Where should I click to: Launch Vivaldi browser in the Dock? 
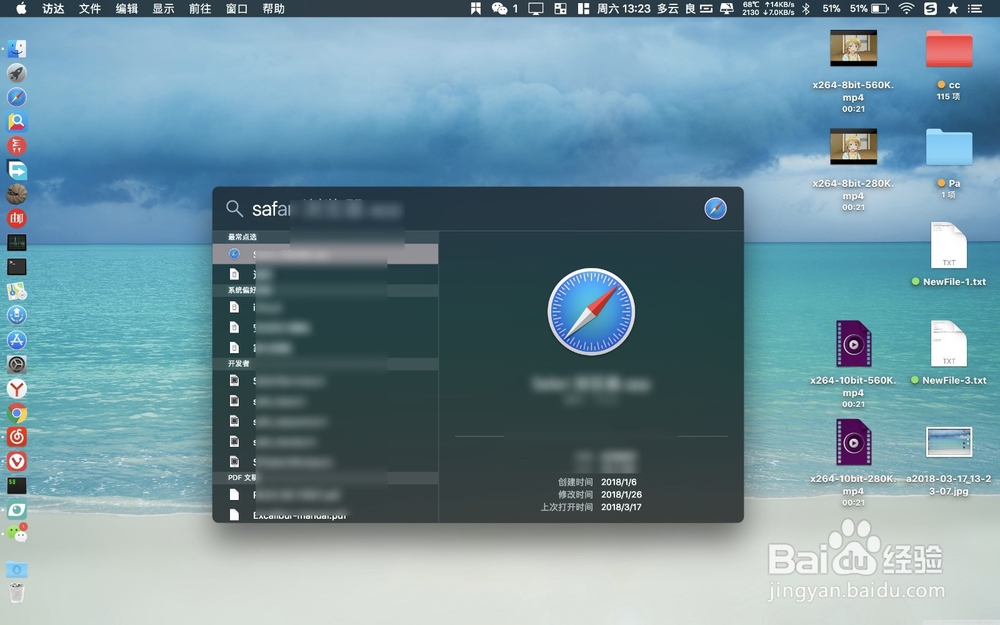pos(17,461)
